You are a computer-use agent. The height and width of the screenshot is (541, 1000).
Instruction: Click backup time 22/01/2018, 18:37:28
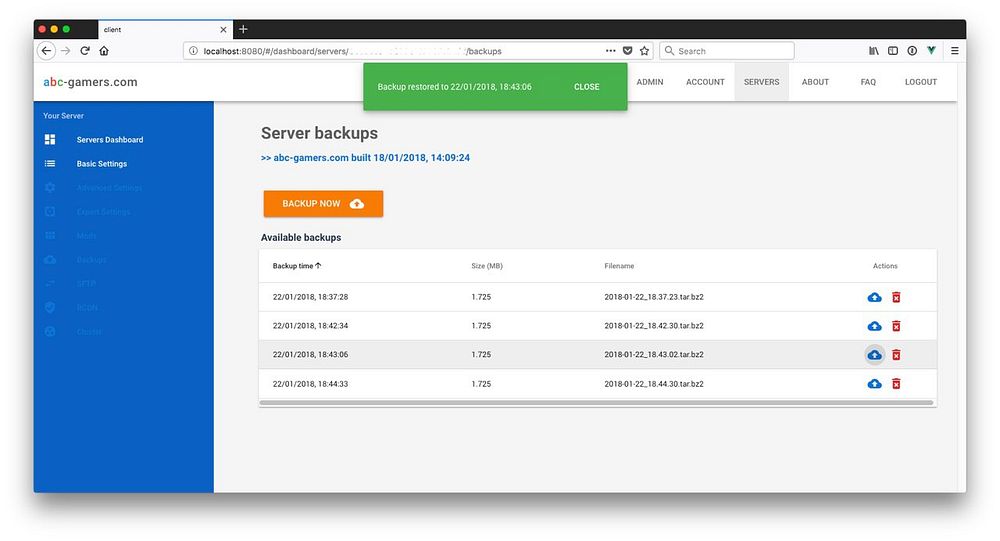point(311,297)
